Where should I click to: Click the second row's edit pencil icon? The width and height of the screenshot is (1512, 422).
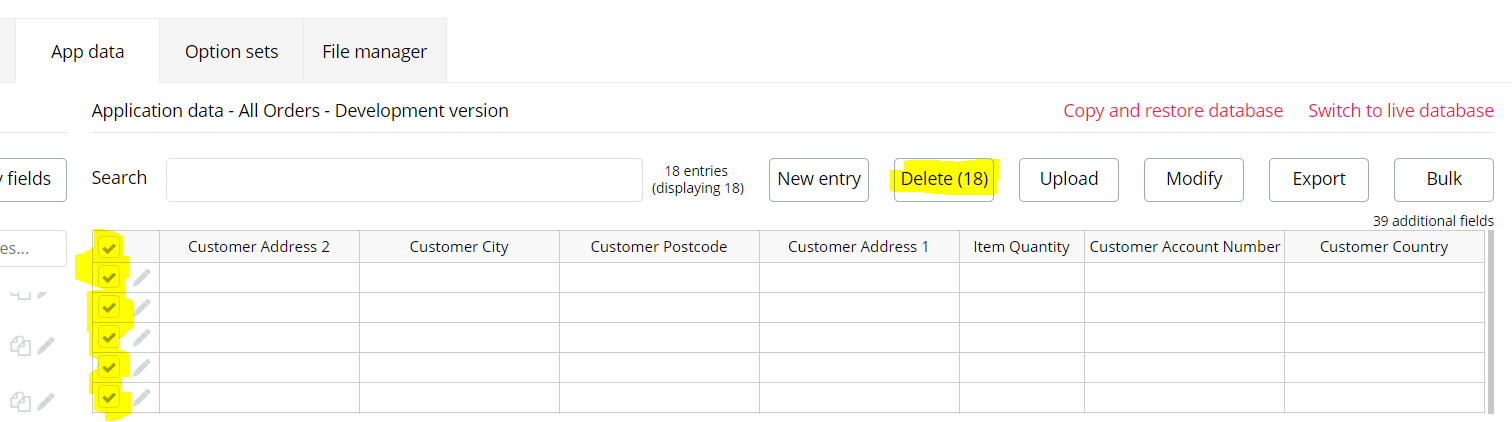tap(143, 307)
